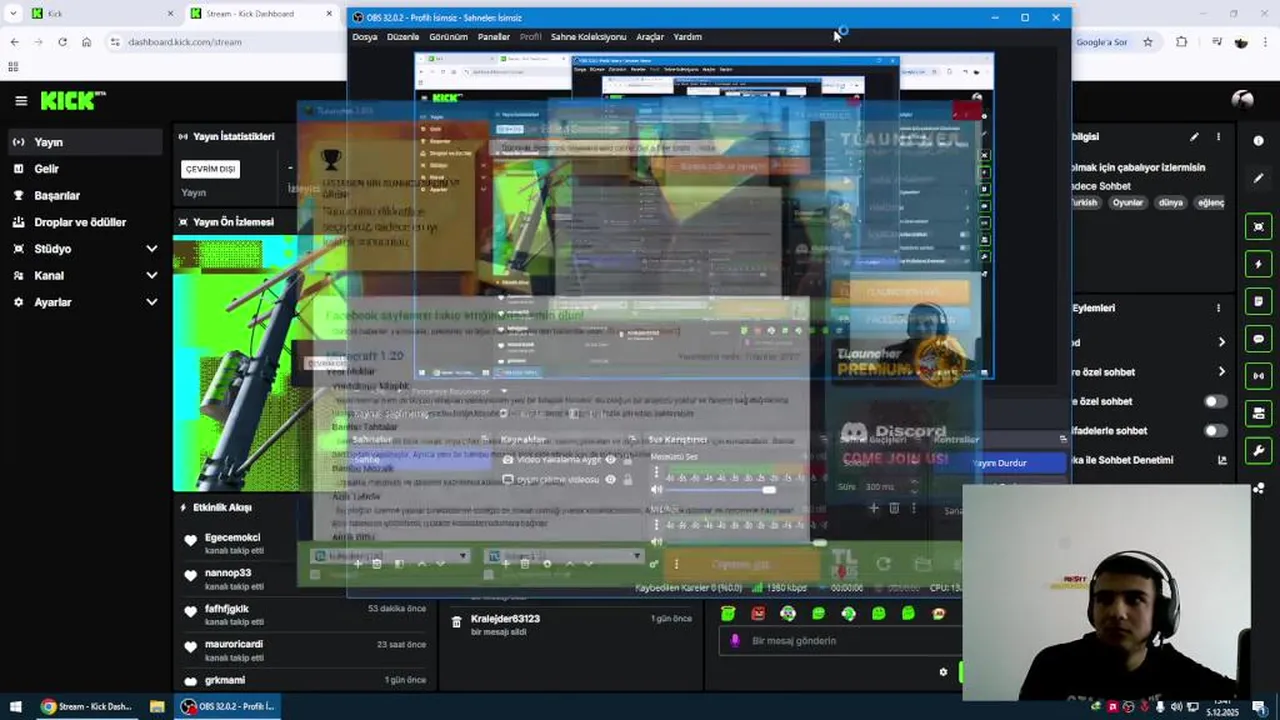1280x720 pixels.
Task: Click trash icon beside Kralejder63123
Action: click(x=457, y=622)
